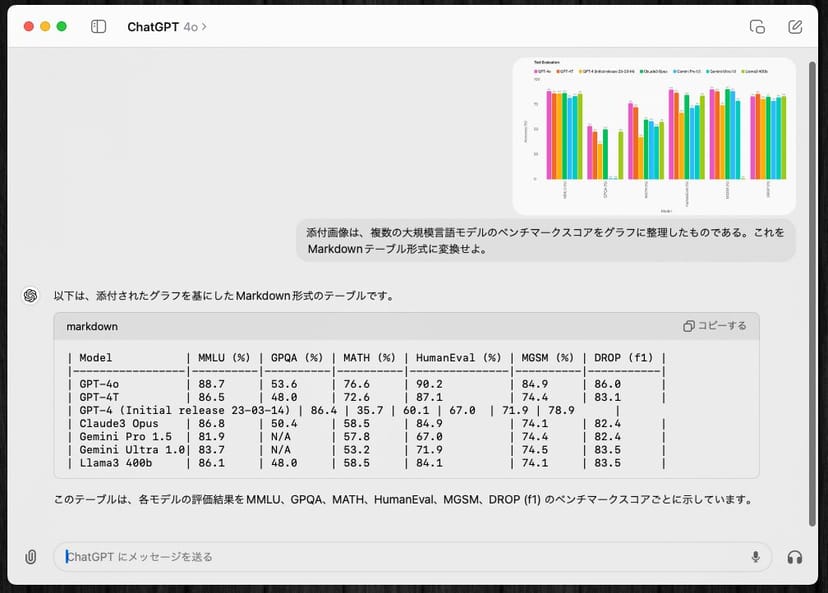Click the closing summary text このテーブルは
828x593 pixels.
[x=402, y=499]
